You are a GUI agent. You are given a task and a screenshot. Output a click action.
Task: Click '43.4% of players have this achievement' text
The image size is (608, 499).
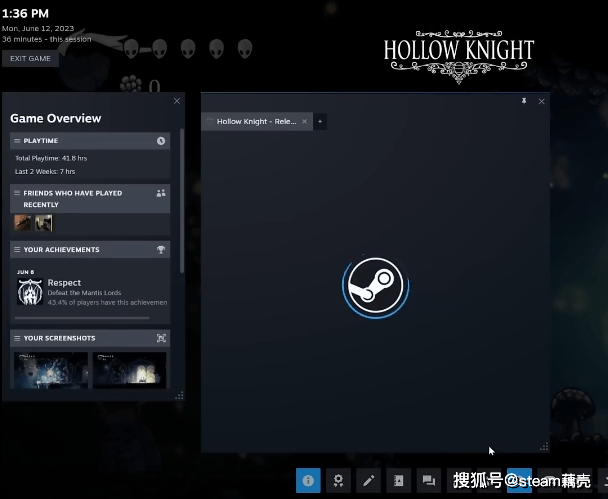tap(107, 302)
